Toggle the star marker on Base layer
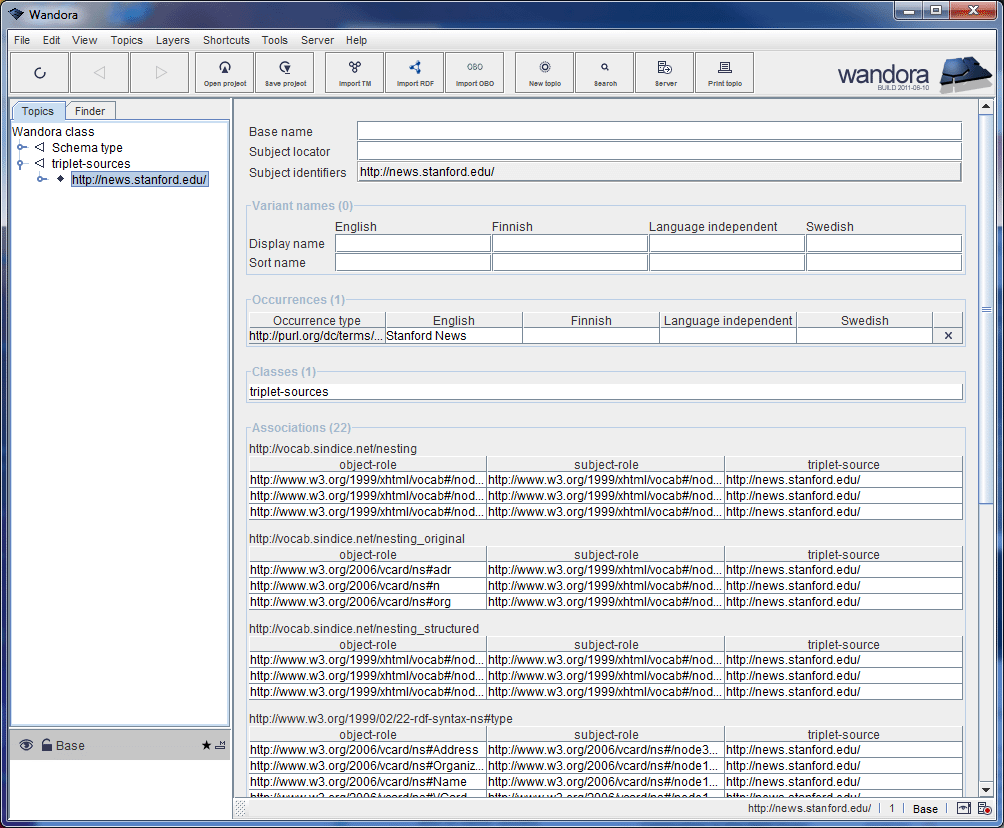Screen dimensions: 1004x828 click(206, 745)
